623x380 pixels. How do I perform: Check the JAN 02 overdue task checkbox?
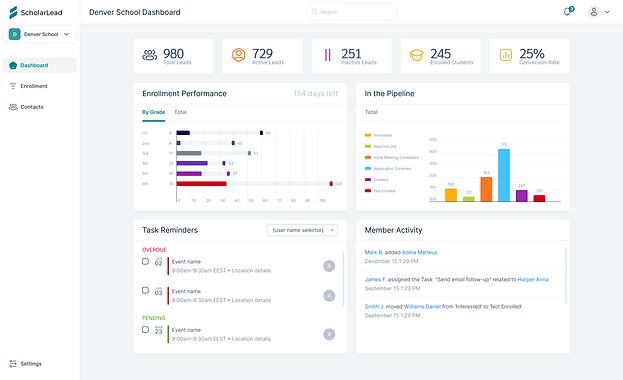pyautogui.click(x=145, y=262)
